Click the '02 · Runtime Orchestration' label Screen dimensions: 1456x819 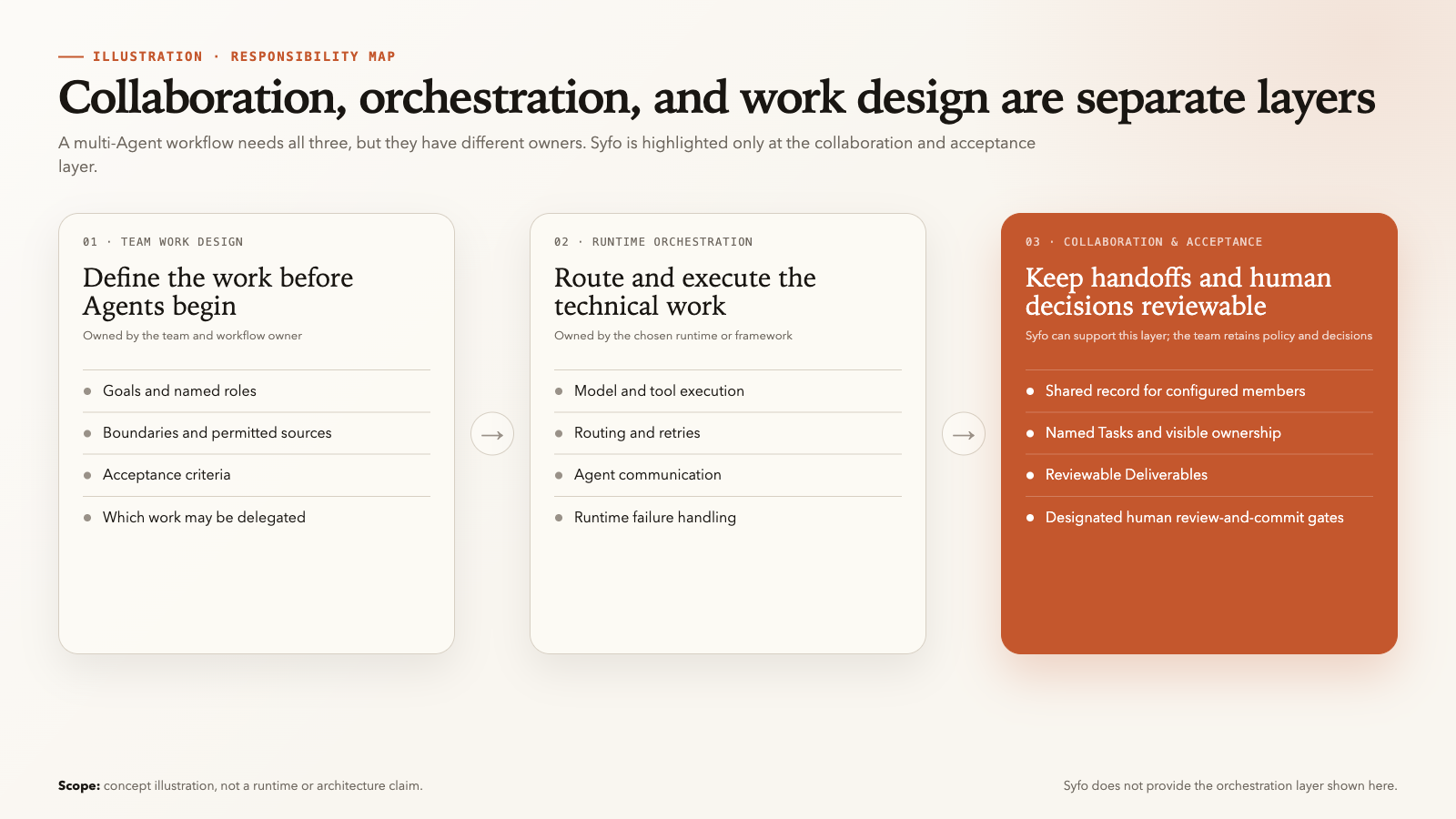point(653,242)
